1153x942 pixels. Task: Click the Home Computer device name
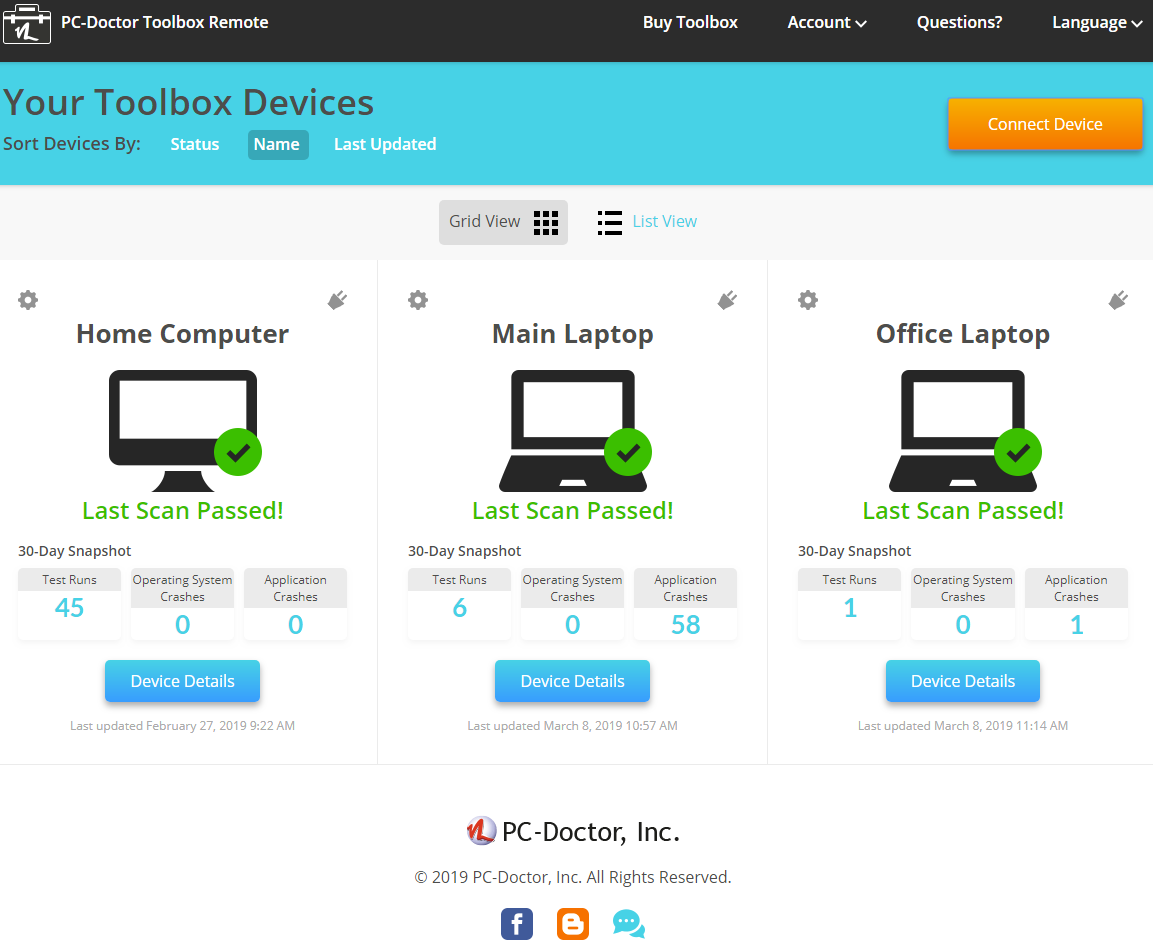pyautogui.click(x=182, y=334)
